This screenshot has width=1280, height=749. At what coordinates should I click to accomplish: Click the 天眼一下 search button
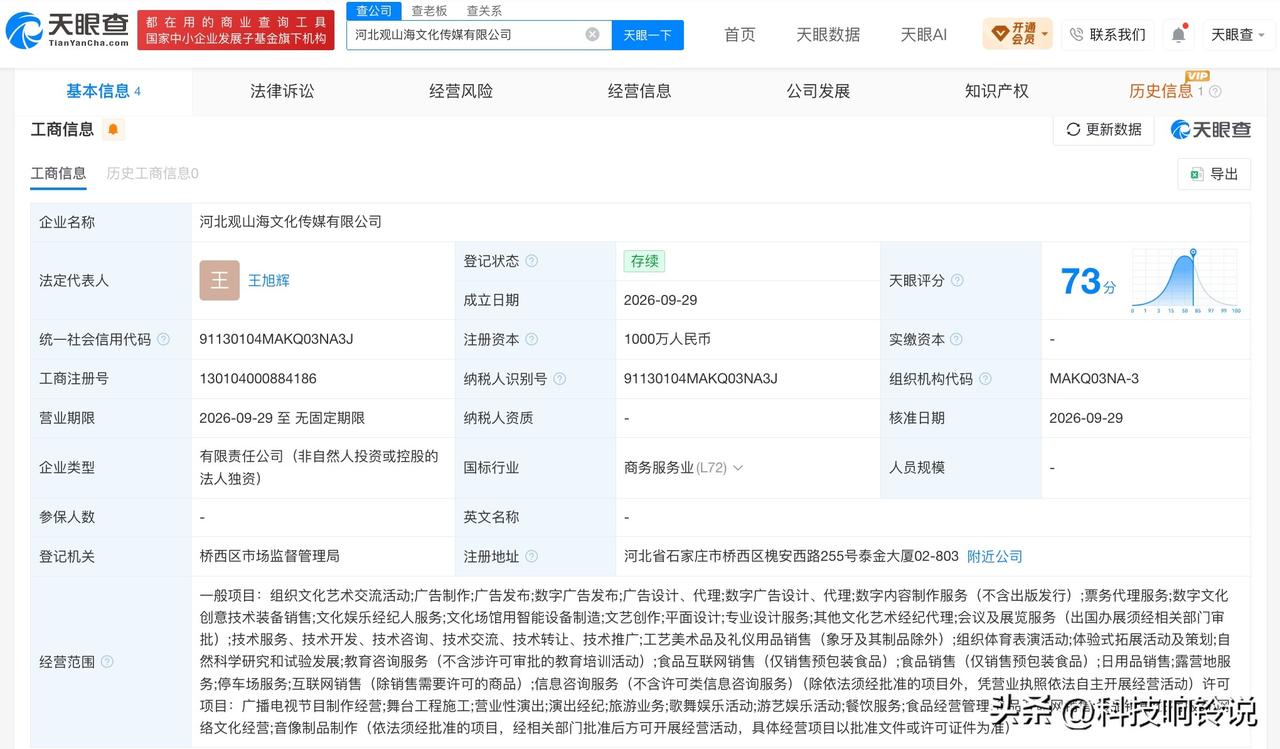[648, 34]
